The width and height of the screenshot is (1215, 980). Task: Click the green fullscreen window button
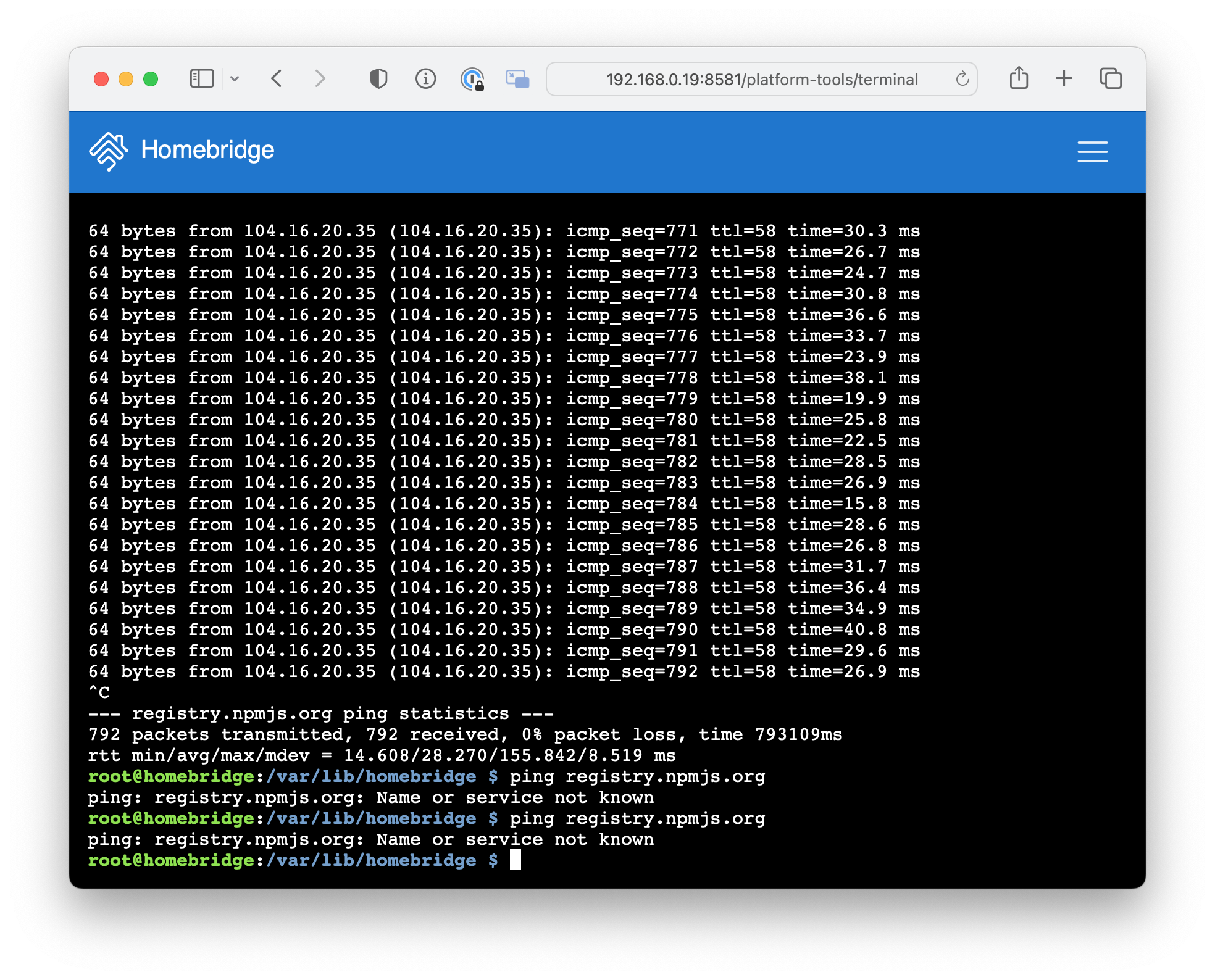[x=151, y=79]
